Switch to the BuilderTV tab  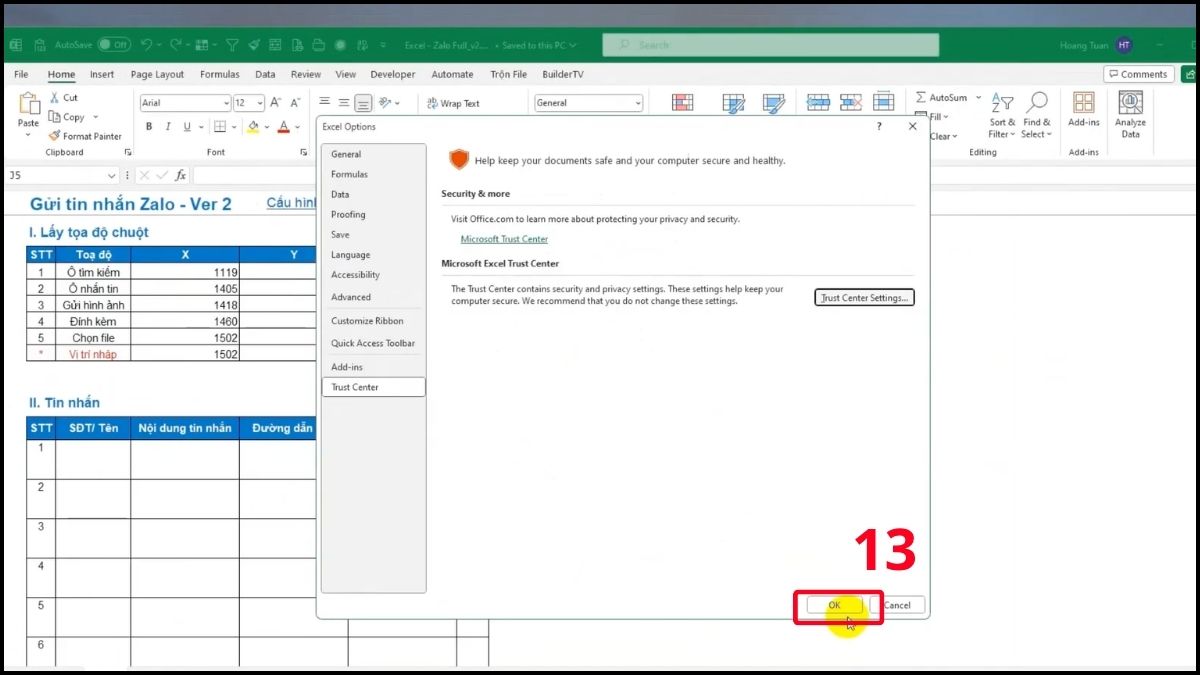click(x=563, y=74)
